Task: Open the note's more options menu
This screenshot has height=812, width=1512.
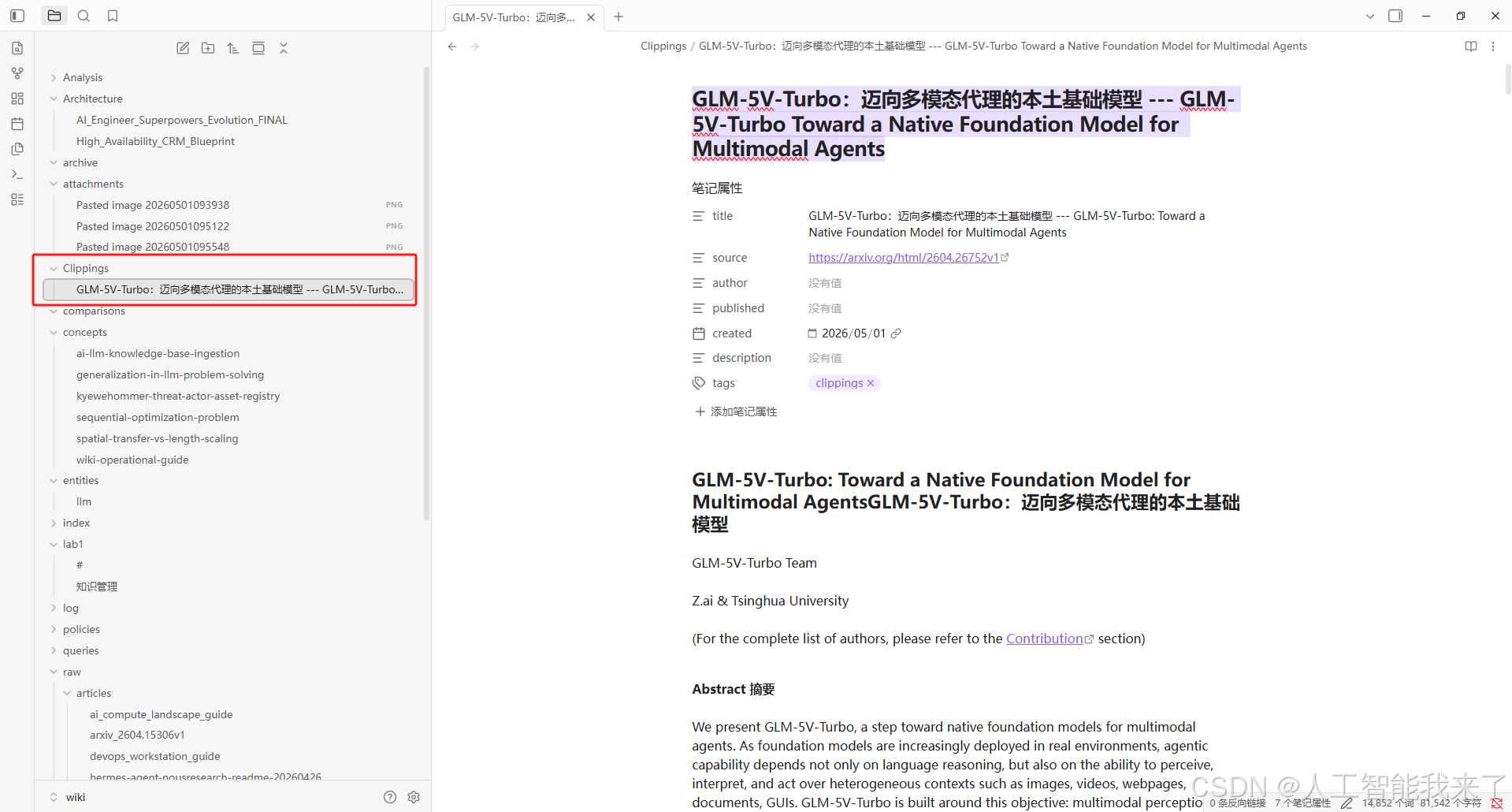Action: (1493, 47)
